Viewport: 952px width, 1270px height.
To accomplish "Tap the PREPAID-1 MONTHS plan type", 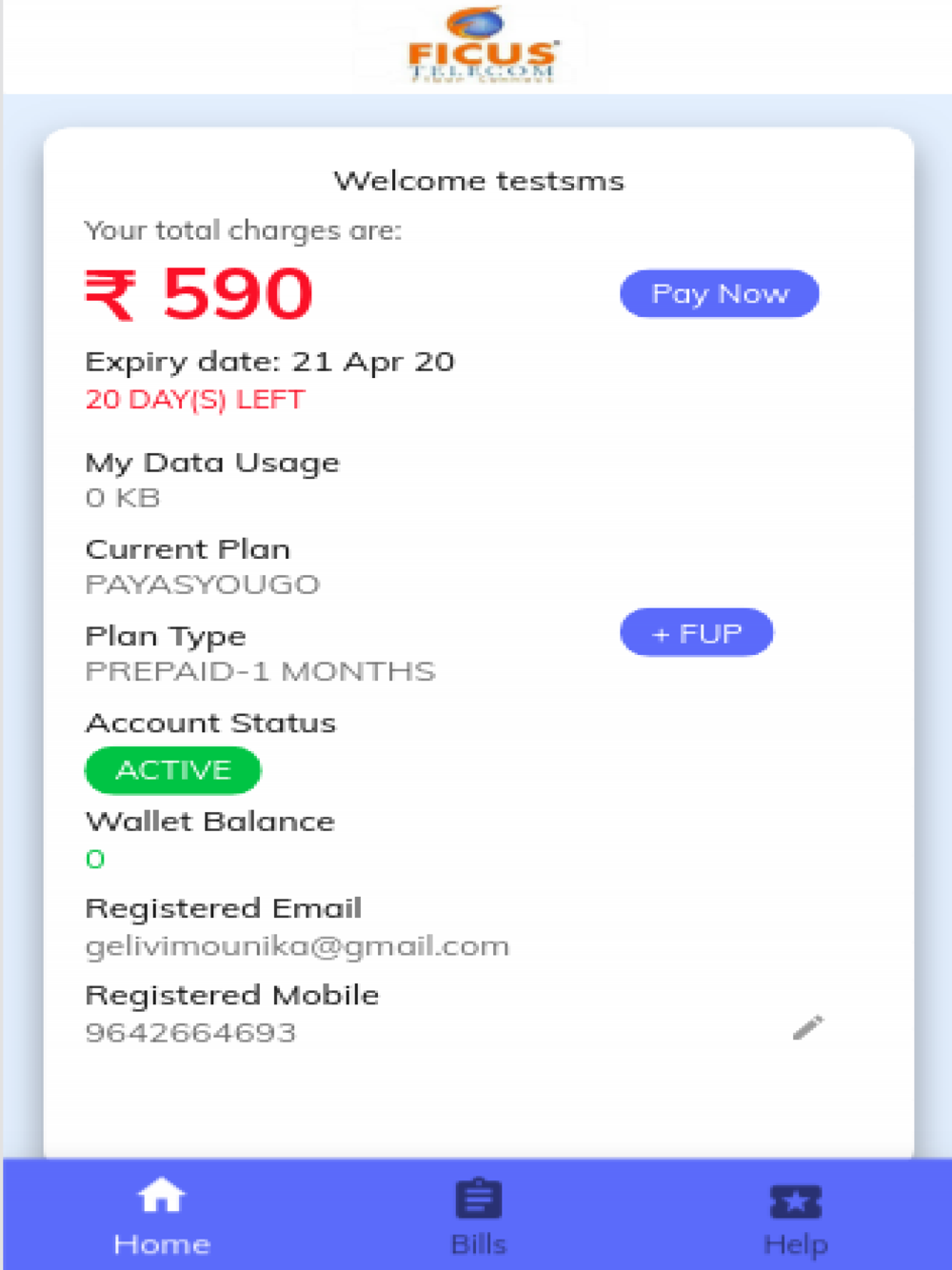I will click(260, 671).
